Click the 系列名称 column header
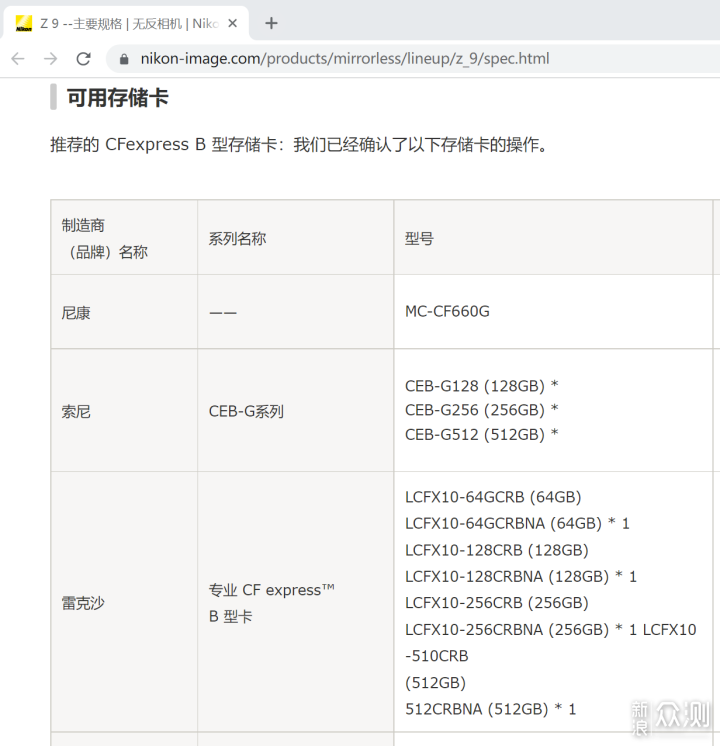The image size is (720, 746). pos(296,237)
